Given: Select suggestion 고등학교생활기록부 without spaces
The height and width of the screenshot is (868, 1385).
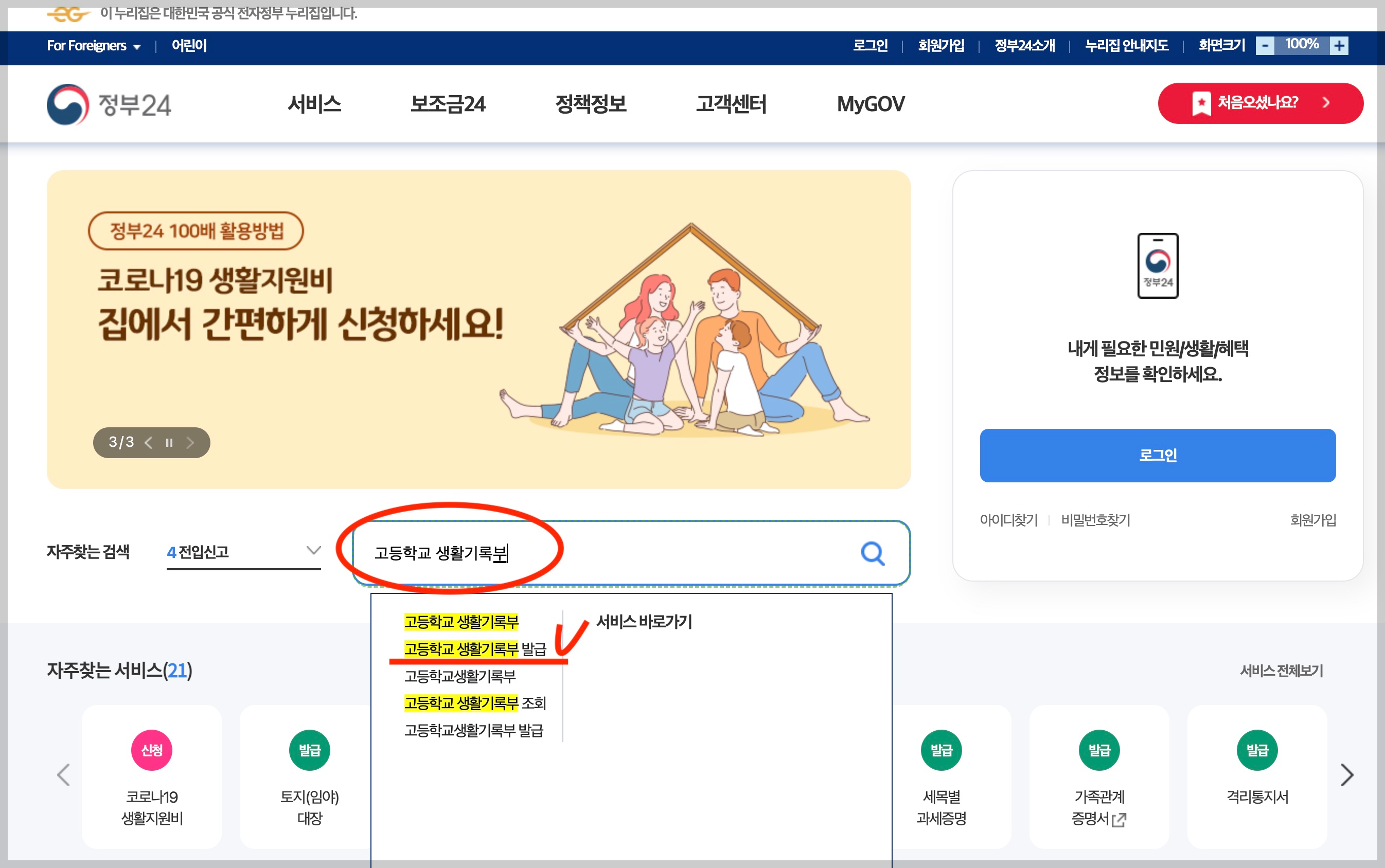Looking at the screenshot, I should click(x=460, y=676).
